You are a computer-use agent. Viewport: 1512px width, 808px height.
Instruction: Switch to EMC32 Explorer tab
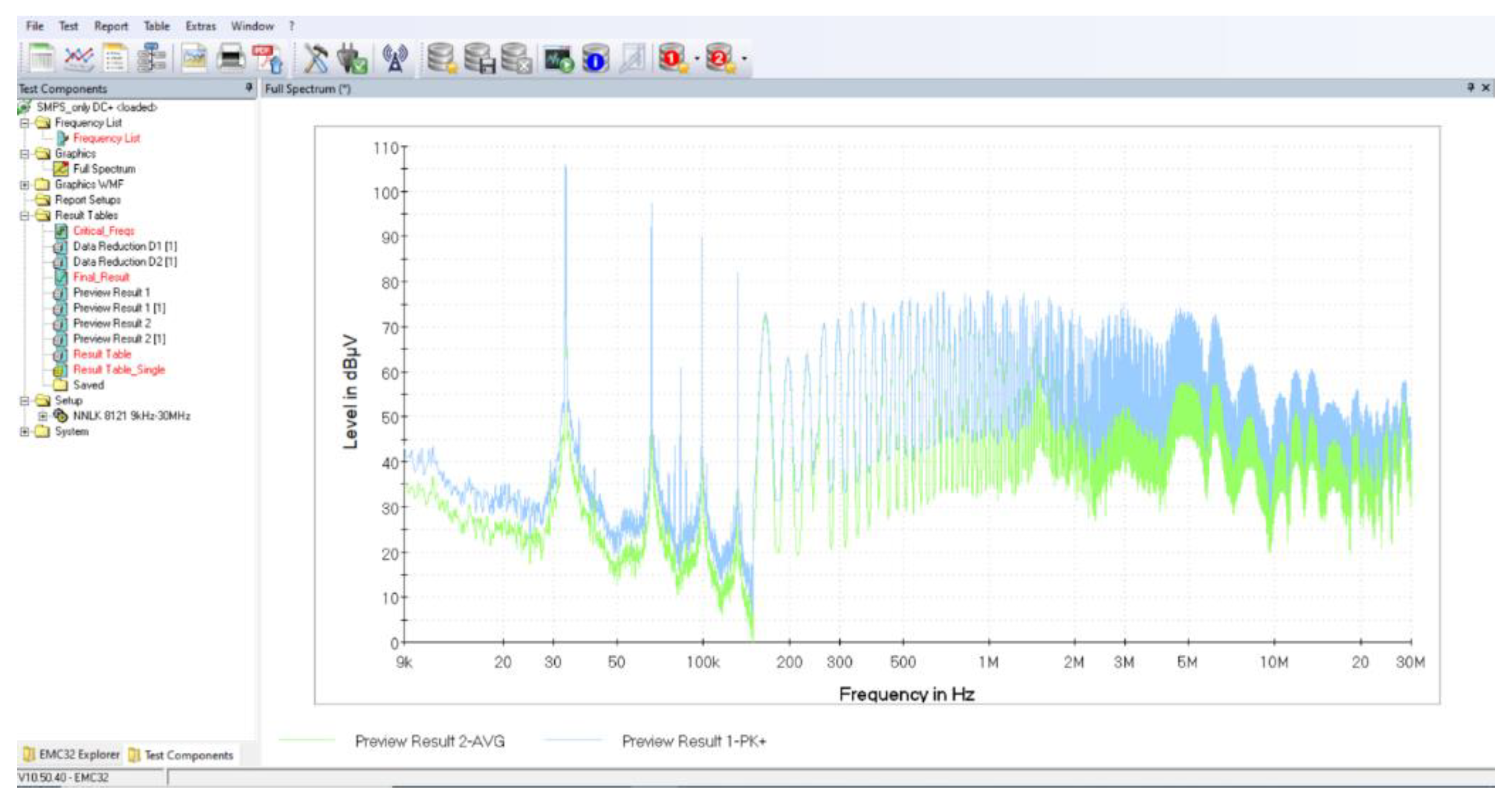71,754
